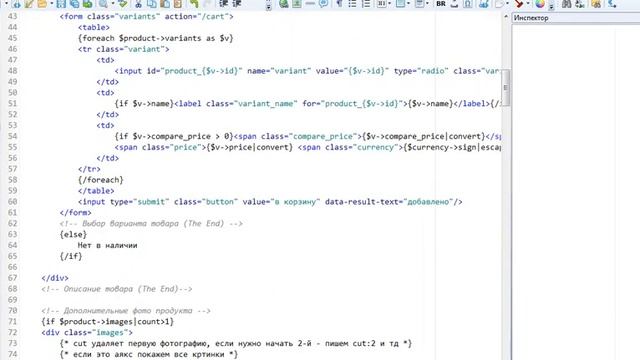This screenshot has width=640, height=360.
Task: Click the text "<tr class="variant">"
Action: pyautogui.click(x=123, y=49)
